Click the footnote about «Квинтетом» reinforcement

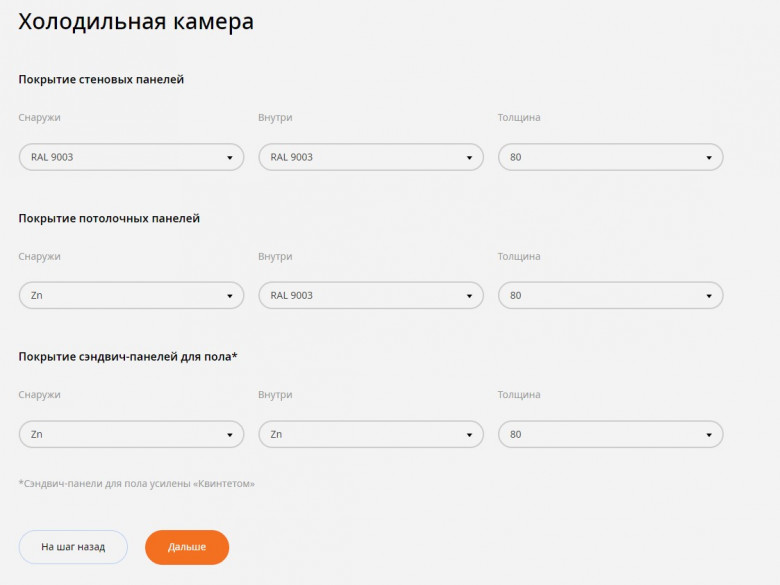(136, 484)
